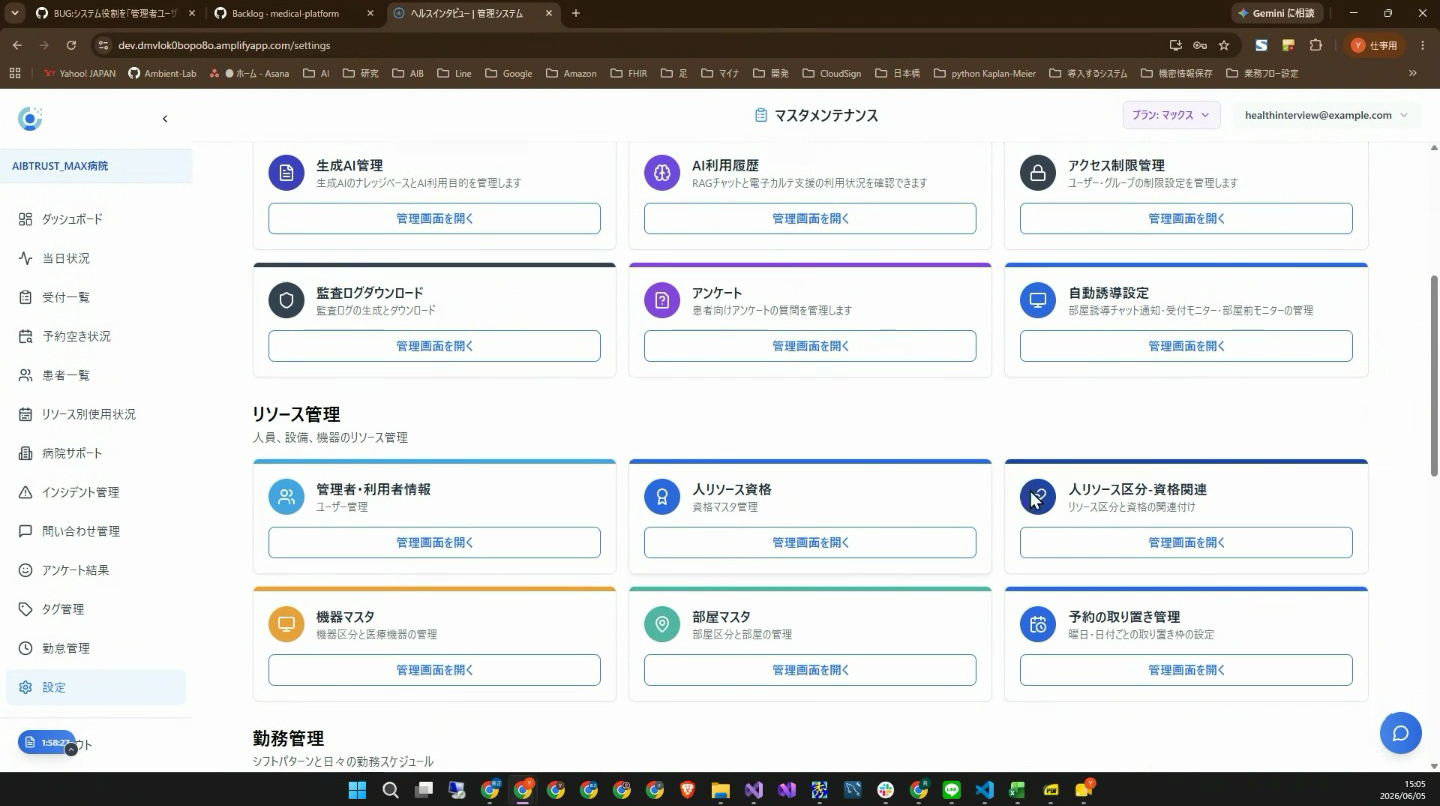This screenshot has height=806, width=1440.
Task: Click the 管理者・利用者情報 users icon
Action: click(x=286, y=496)
